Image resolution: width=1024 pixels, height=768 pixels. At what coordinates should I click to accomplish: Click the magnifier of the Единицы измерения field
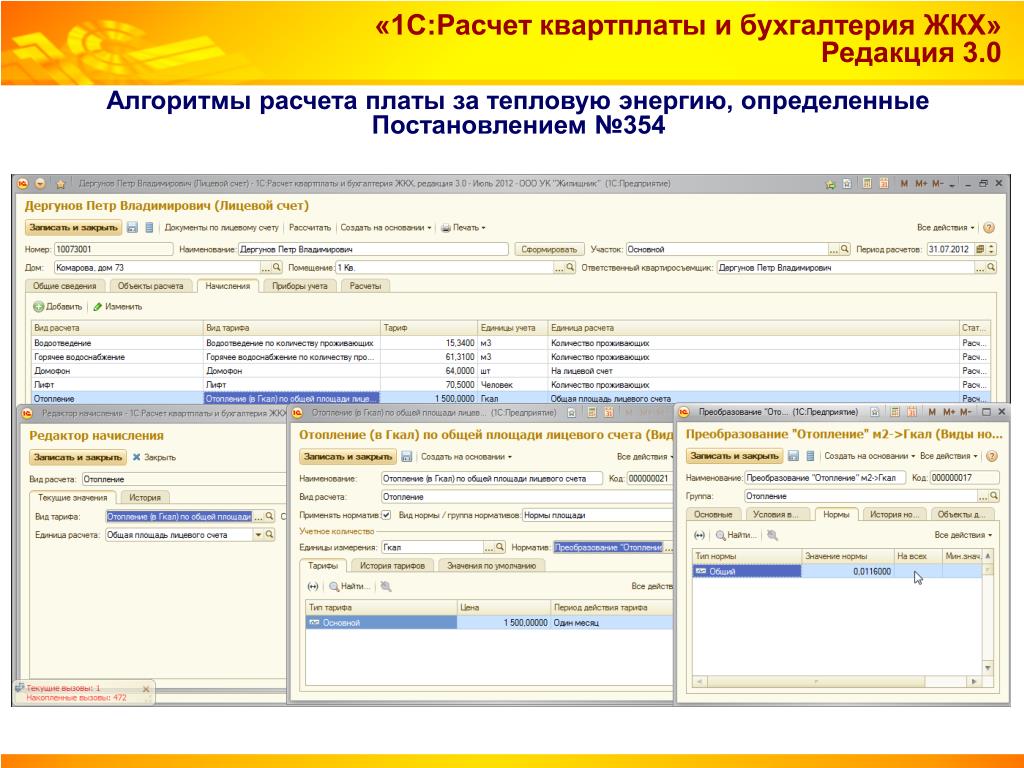500,547
